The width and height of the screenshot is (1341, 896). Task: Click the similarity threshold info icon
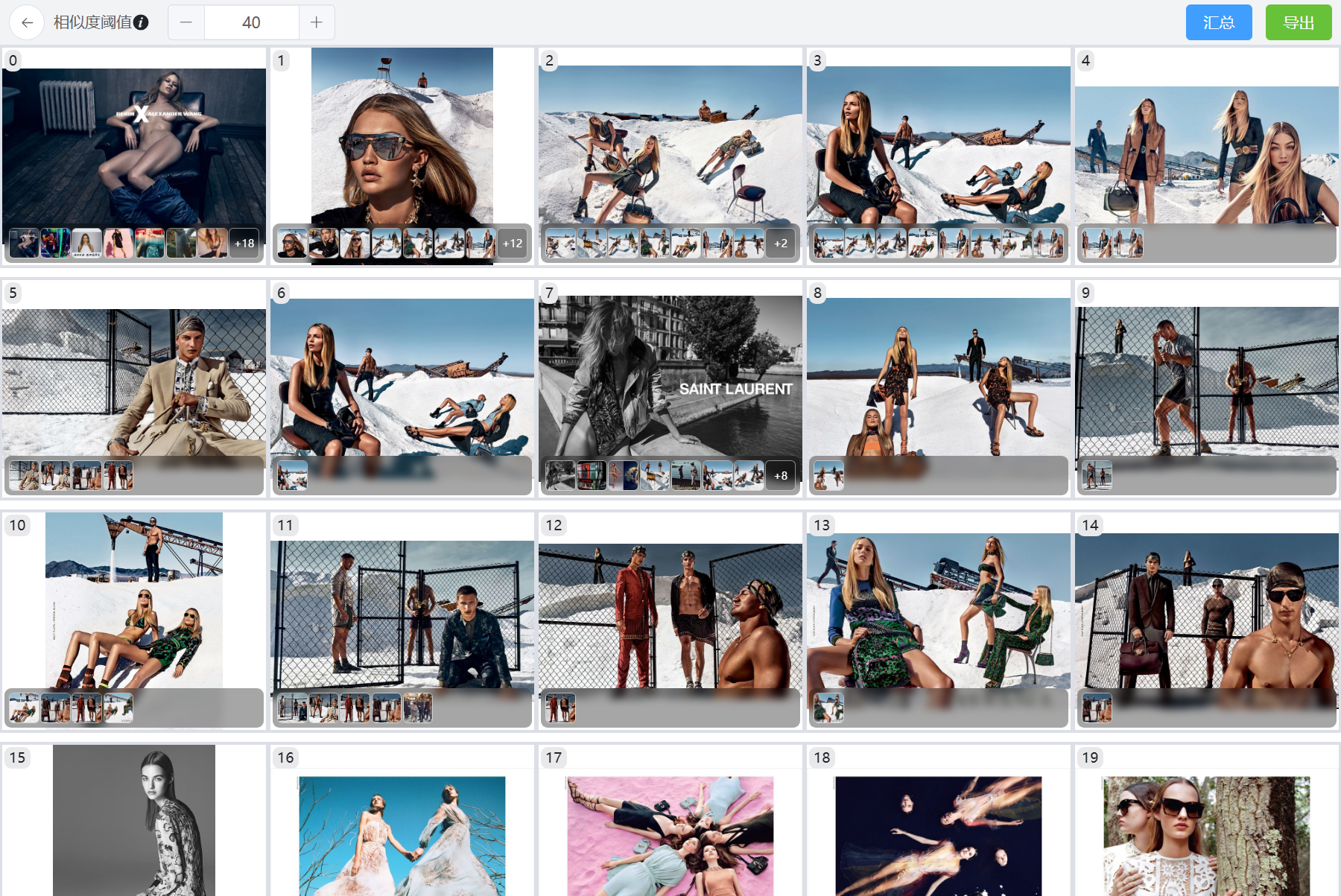(x=141, y=22)
